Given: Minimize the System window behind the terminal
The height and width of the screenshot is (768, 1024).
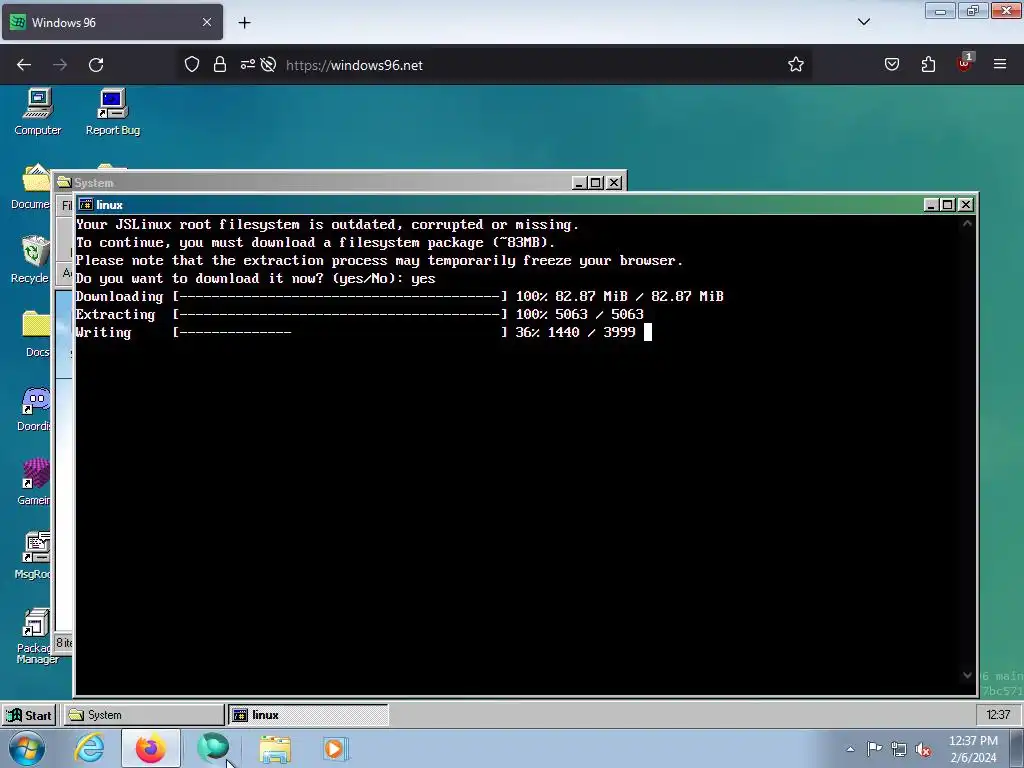Looking at the screenshot, I should [x=579, y=183].
